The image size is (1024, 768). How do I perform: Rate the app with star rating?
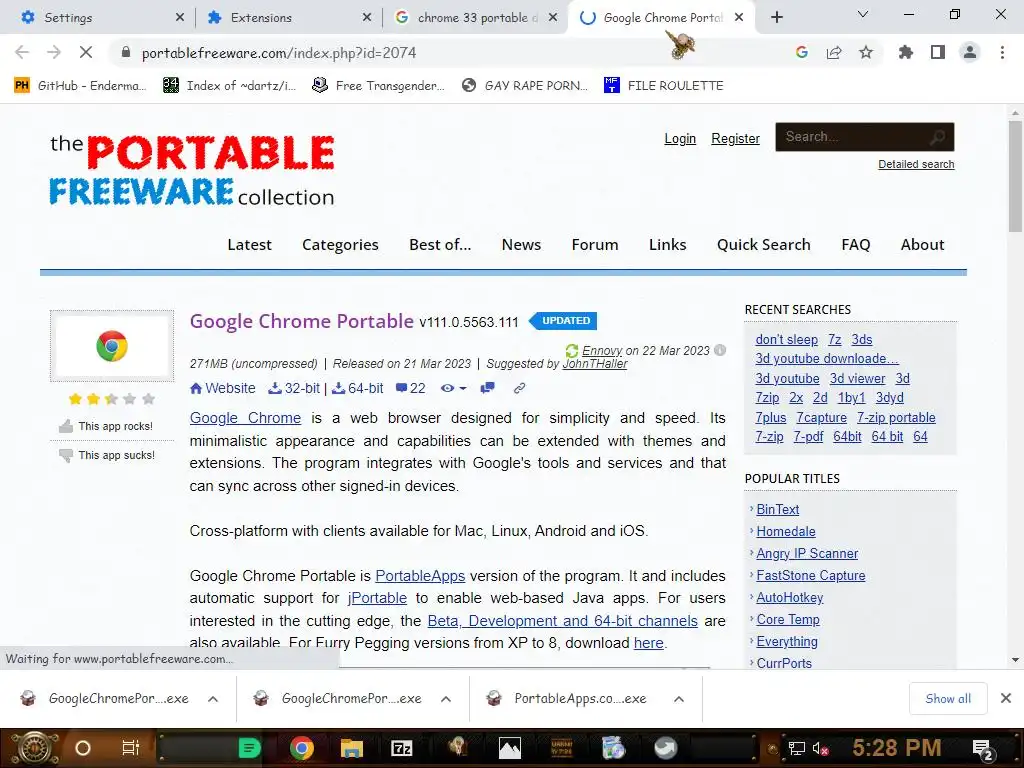112,398
